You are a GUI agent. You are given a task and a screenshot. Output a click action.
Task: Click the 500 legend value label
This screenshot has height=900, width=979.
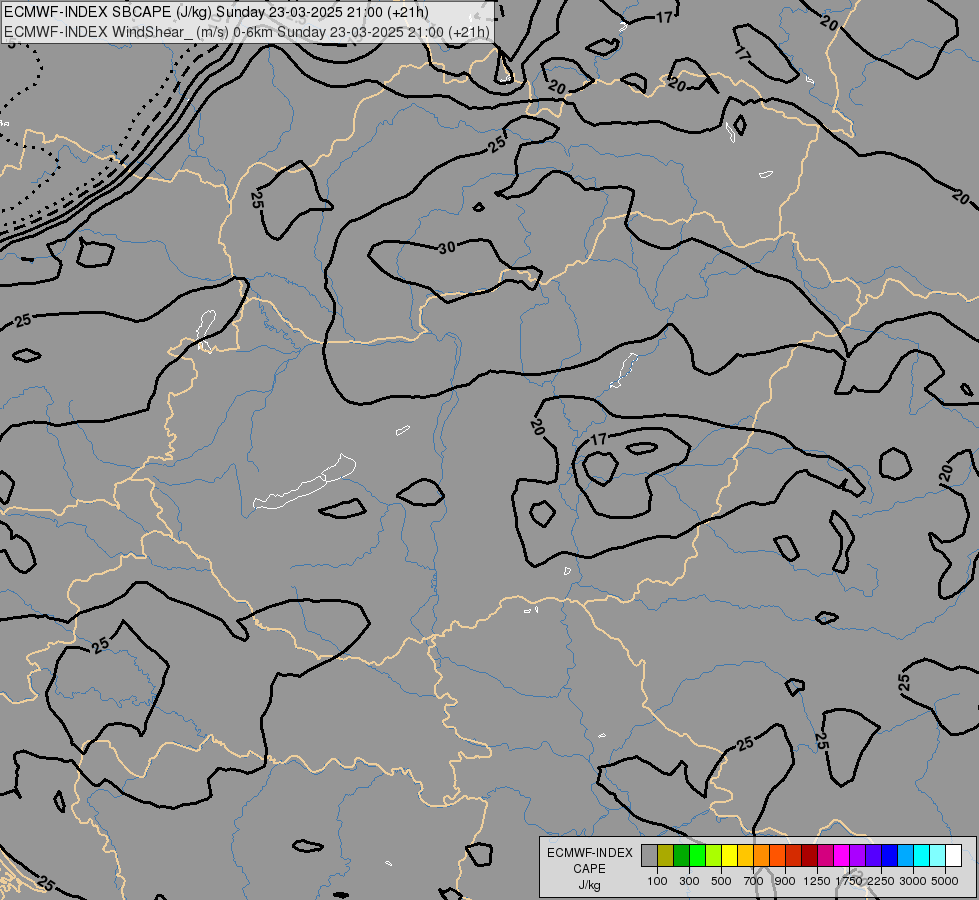(x=721, y=881)
